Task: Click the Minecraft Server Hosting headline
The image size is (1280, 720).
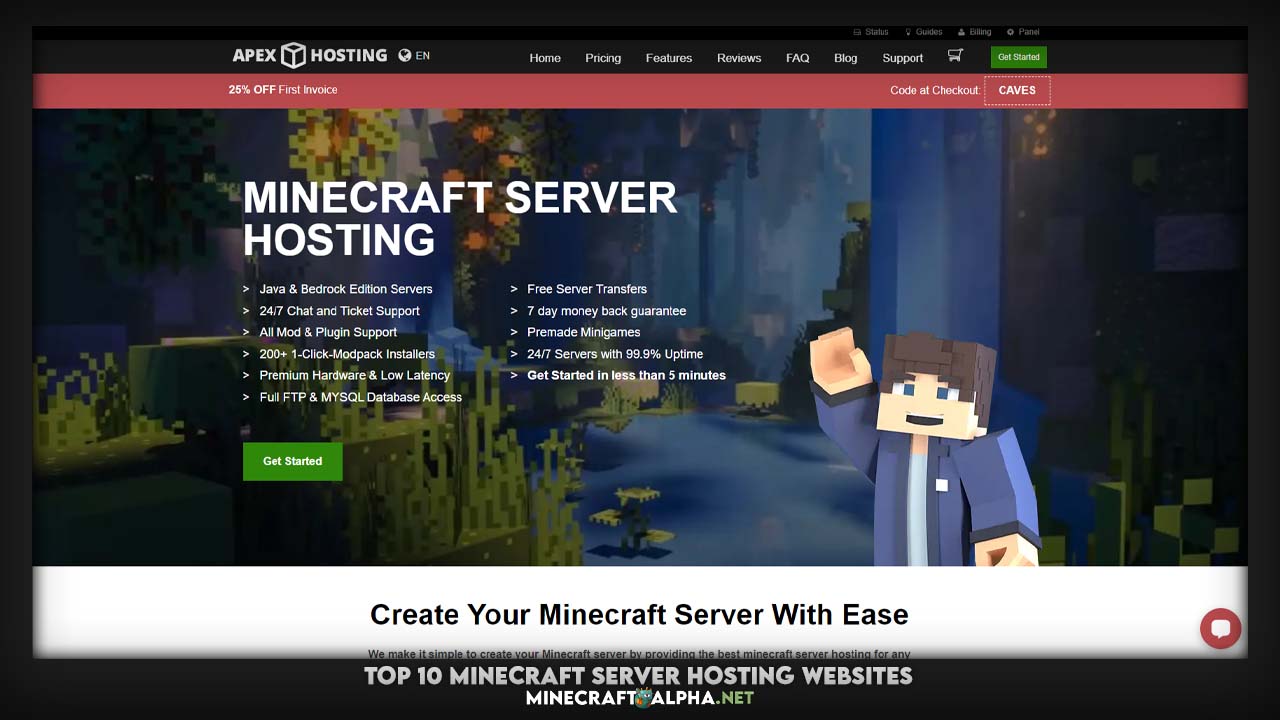Action: (x=460, y=219)
